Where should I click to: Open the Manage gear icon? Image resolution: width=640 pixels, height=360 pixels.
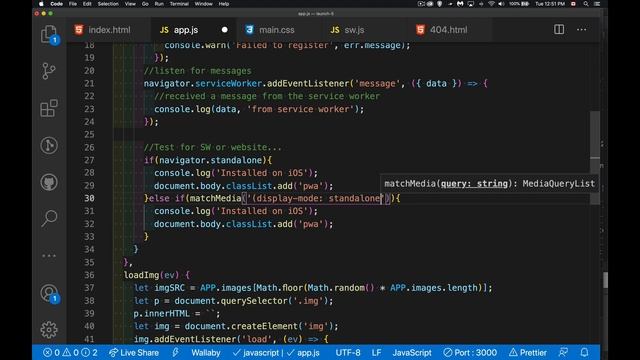(49, 329)
